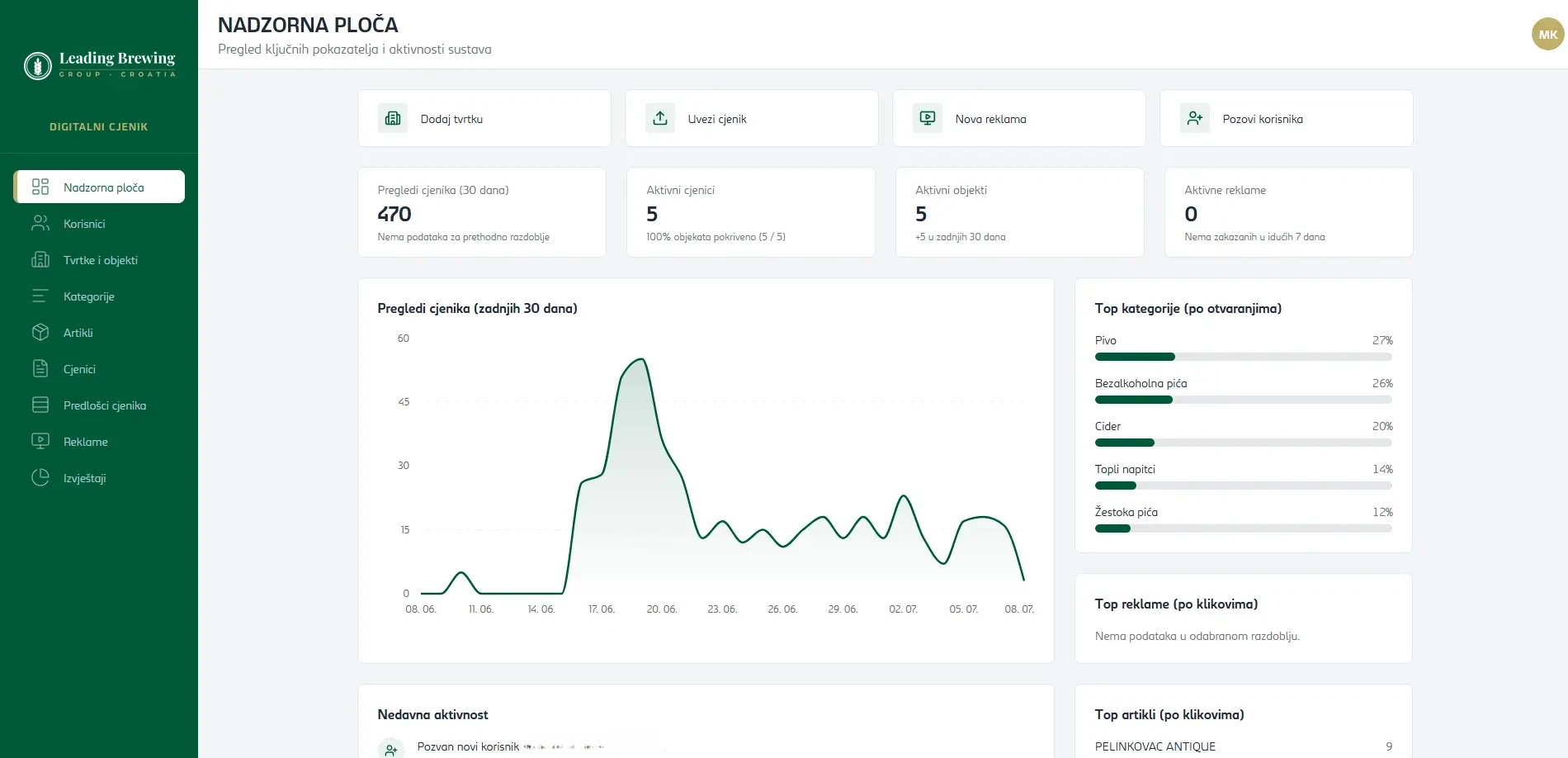Click the Predlošci cjenika sidebar label
Viewport: 1568px width, 758px height.
point(105,405)
